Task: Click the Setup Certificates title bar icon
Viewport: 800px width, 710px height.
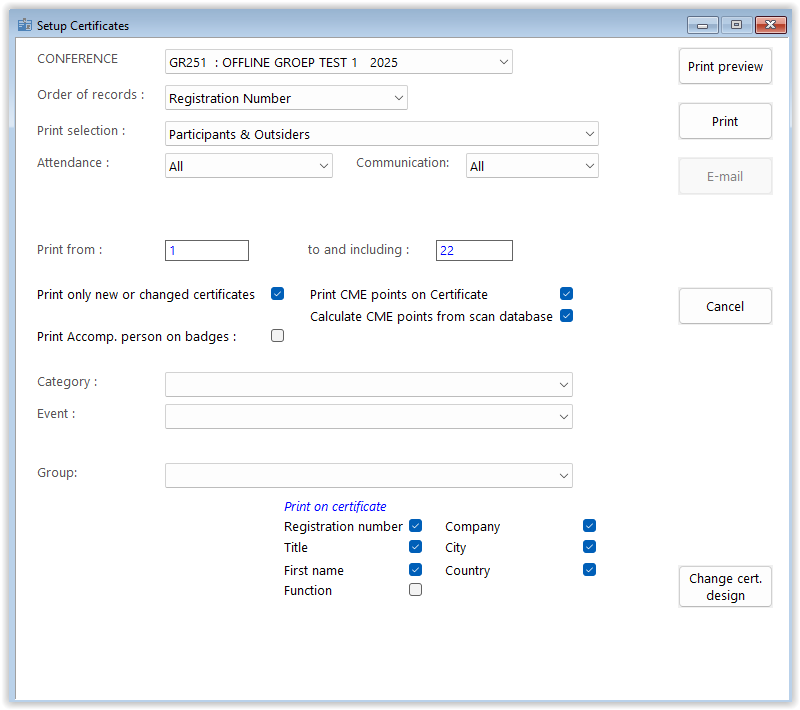Action: (x=25, y=25)
